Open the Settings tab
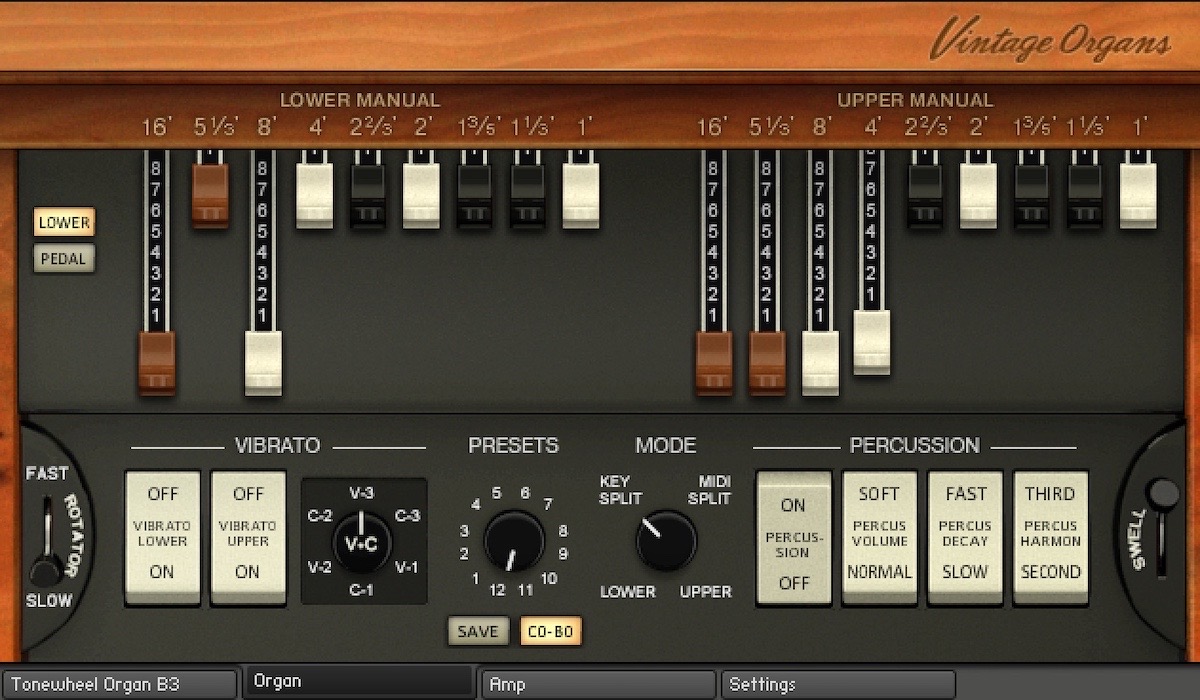Viewport: 1200px width, 700px height. [837, 685]
